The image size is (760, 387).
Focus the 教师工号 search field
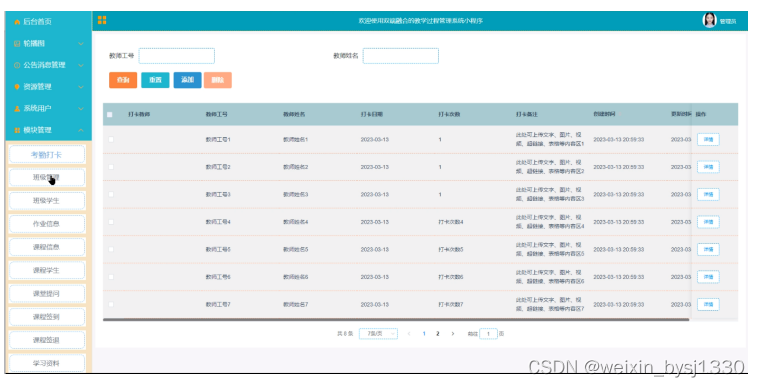pos(176,56)
